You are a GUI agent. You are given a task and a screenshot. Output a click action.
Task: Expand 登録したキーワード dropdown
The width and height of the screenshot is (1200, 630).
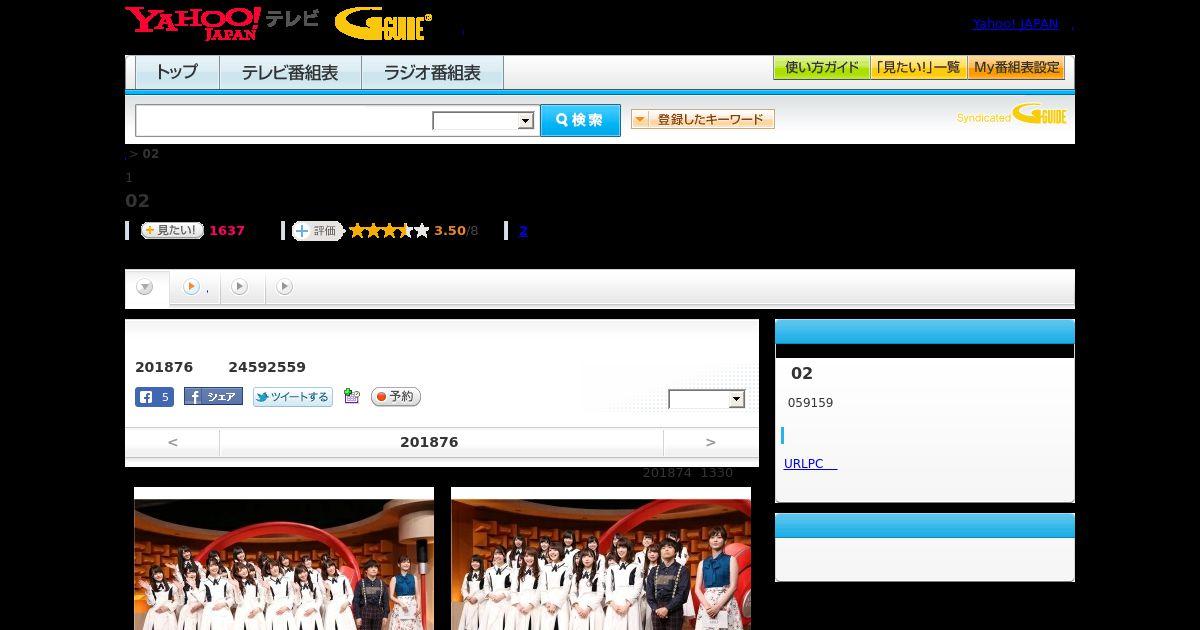pyautogui.click(x=702, y=119)
